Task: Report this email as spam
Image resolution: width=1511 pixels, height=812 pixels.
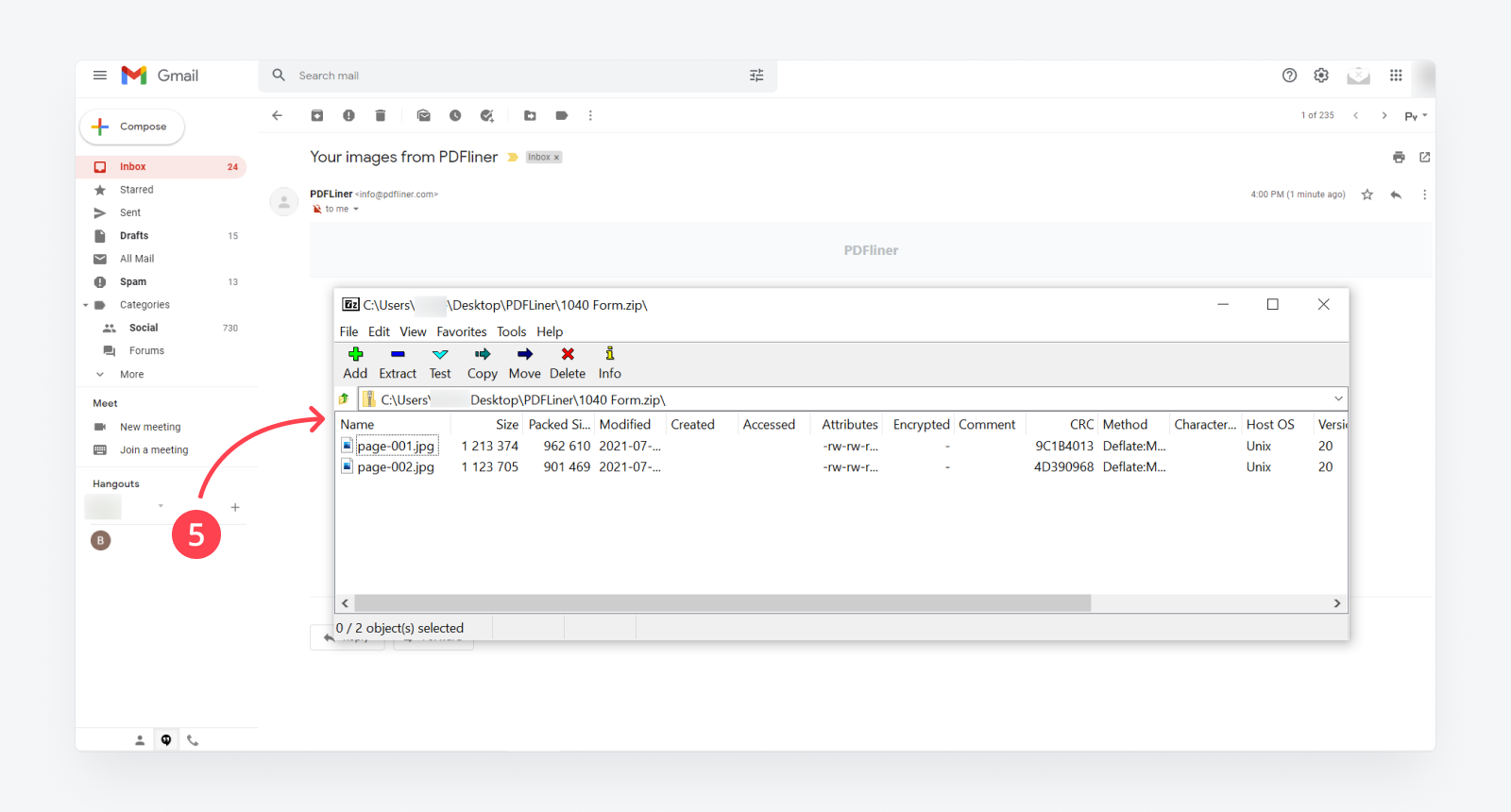Action: 348,115
